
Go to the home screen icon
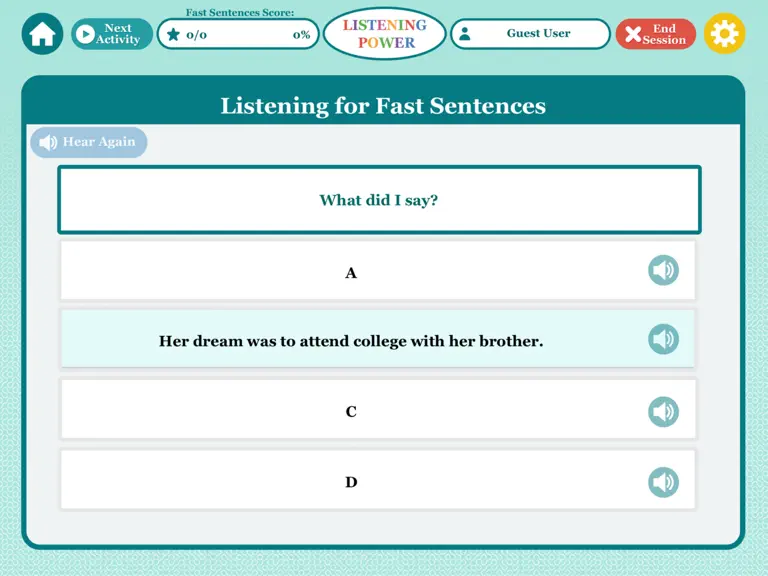[42, 34]
